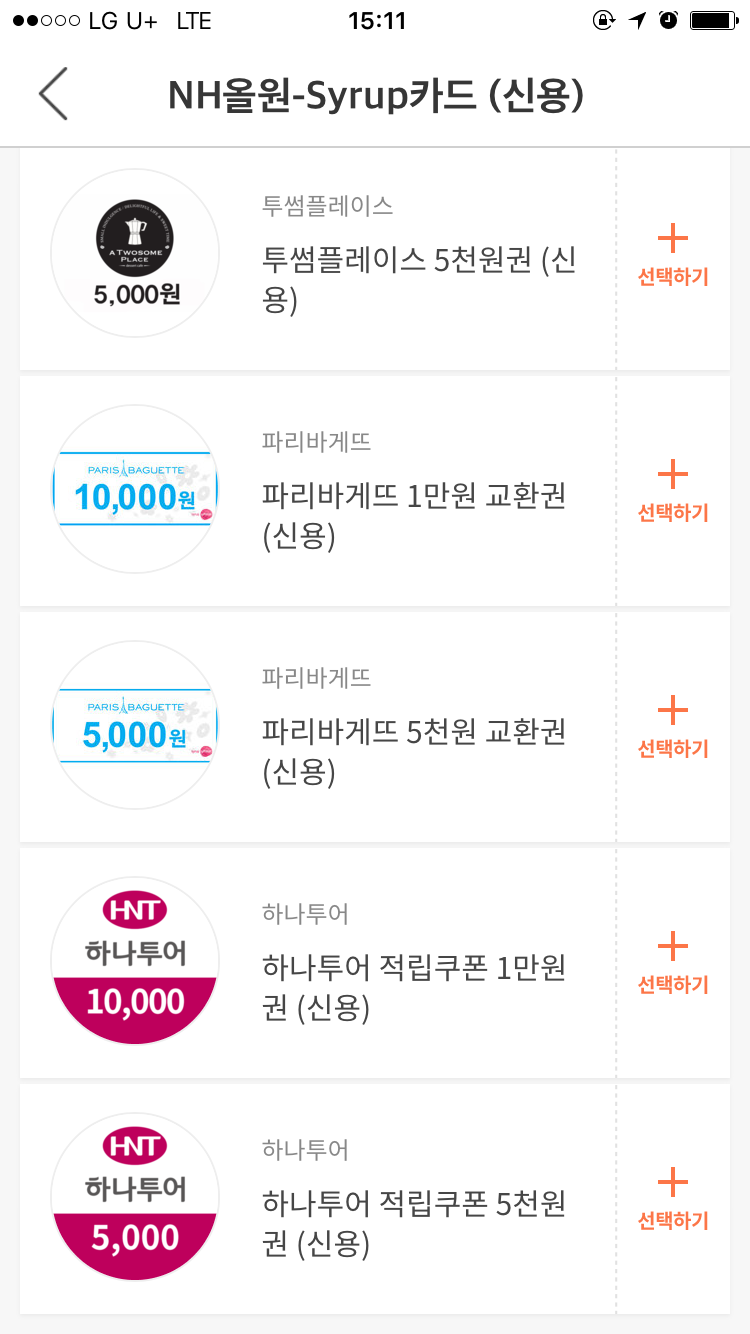The image size is (750, 1334).
Task: Add Paris Baguette 5천원 교환권 plus icon
Action: coord(673,711)
